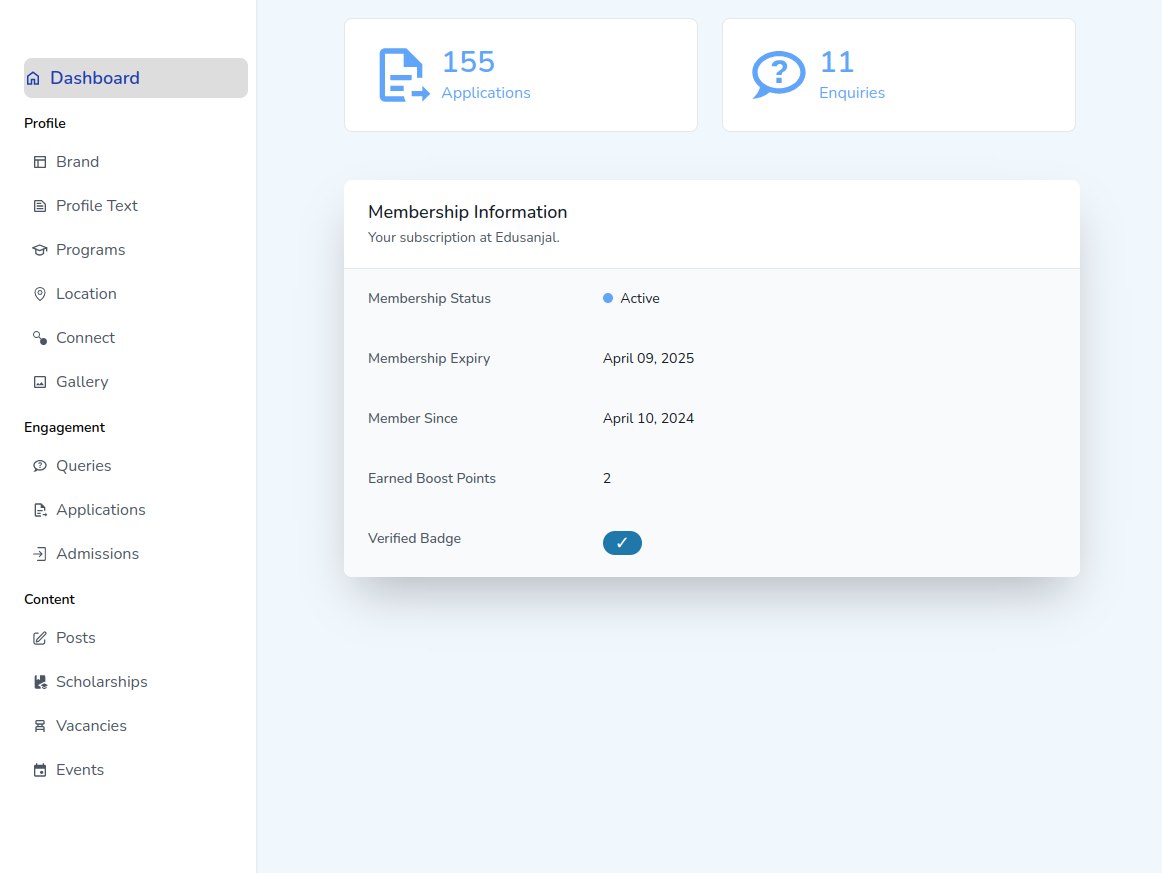
Task: Click the blue Active status dot
Action: pos(608,298)
